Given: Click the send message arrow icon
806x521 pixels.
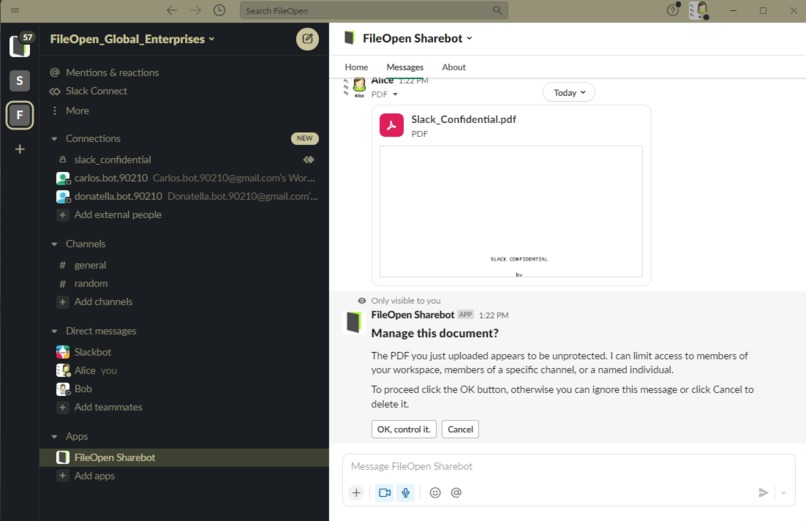Looking at the screenshot, I should point(763,493).
